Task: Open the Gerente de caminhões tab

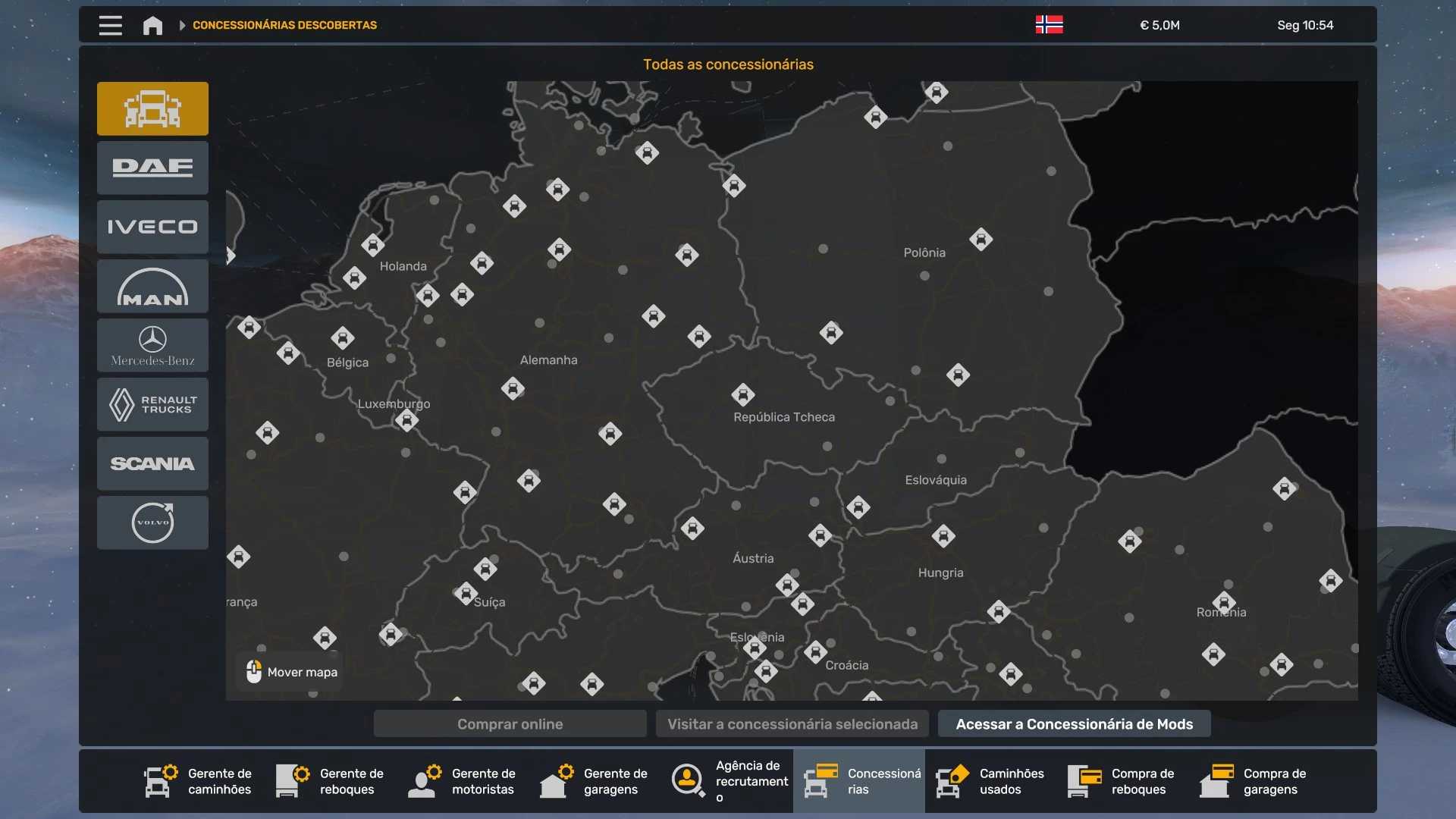Action: (x=199, y=781)
